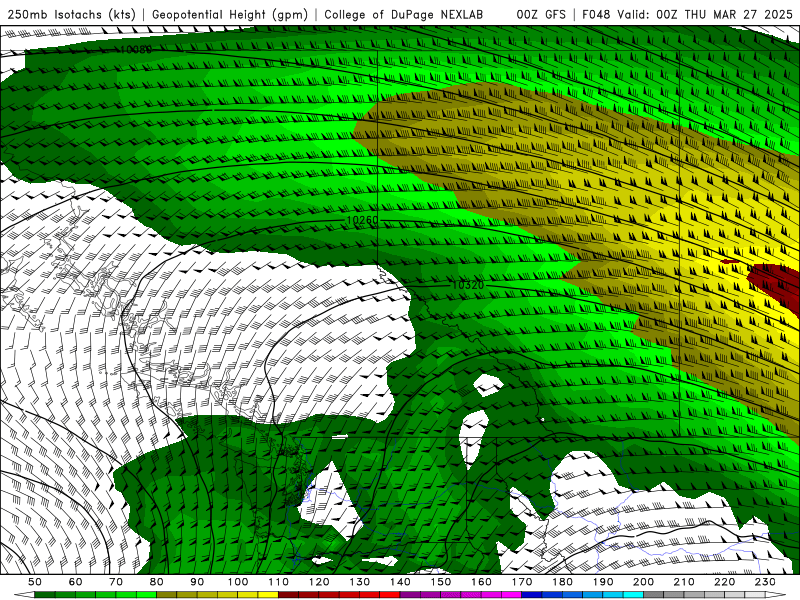This screenshot has width=800, height=600.
Task: Click the colorbar label 60
Action: [76, 582]
